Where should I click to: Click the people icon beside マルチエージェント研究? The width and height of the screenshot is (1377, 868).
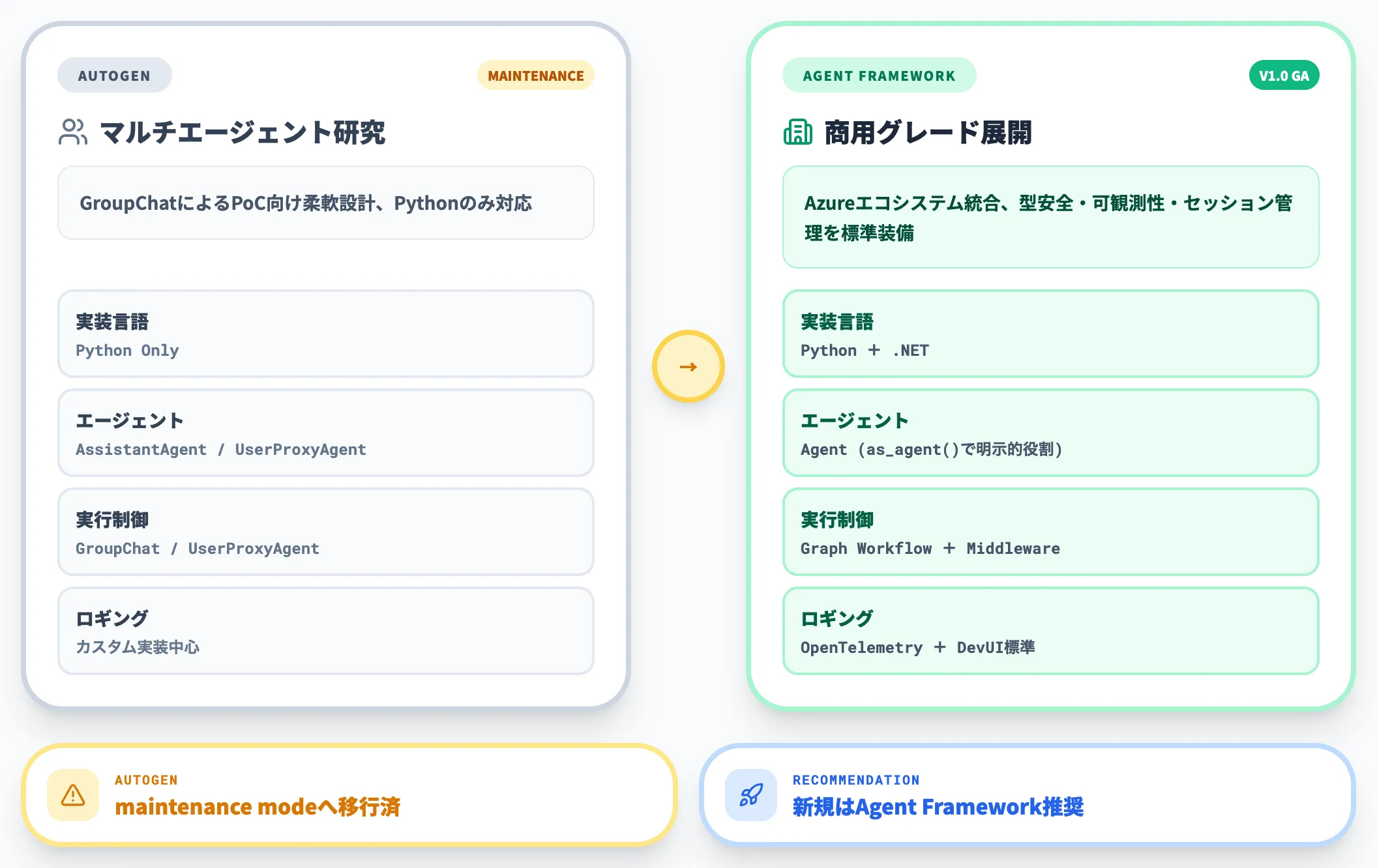pyautogui.click(x=73, y=132)
